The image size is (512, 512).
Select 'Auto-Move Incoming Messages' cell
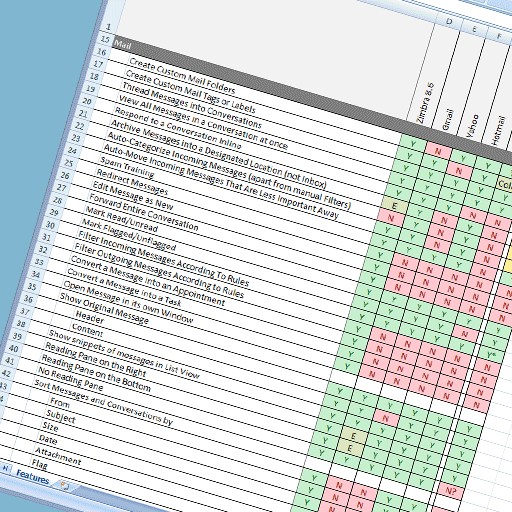click(221, 181)
